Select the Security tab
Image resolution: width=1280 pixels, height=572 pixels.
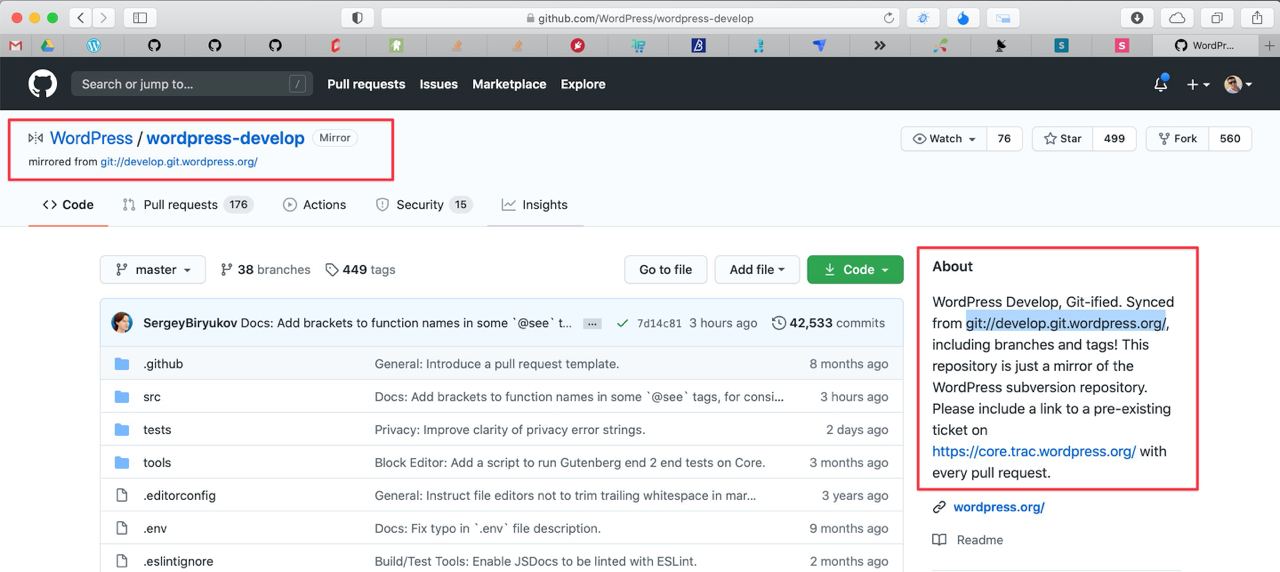pos(423,205)
